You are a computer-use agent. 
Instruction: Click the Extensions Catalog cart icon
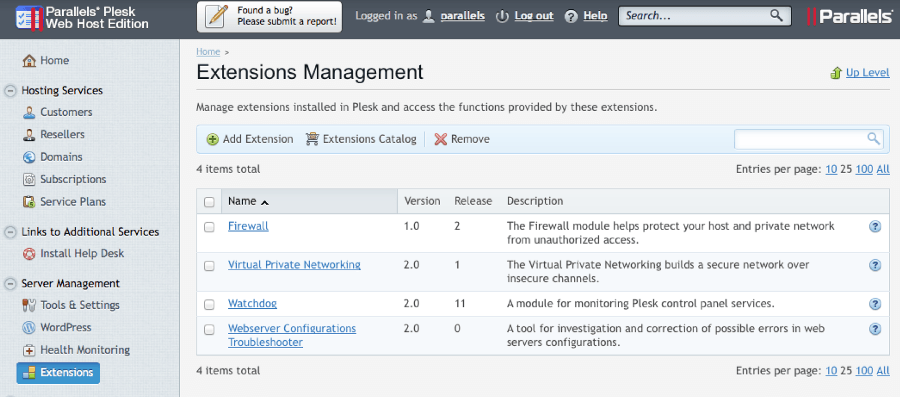tap(312, 139)
